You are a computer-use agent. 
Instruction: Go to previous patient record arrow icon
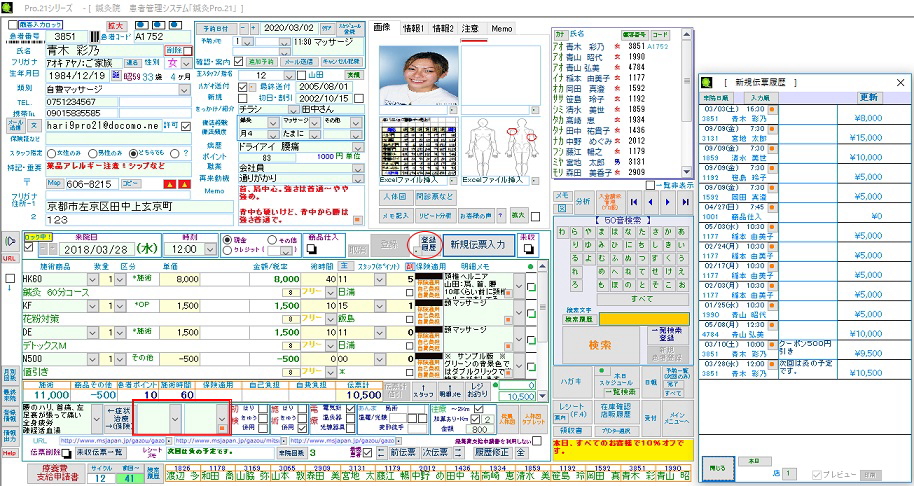pos(651,202)
